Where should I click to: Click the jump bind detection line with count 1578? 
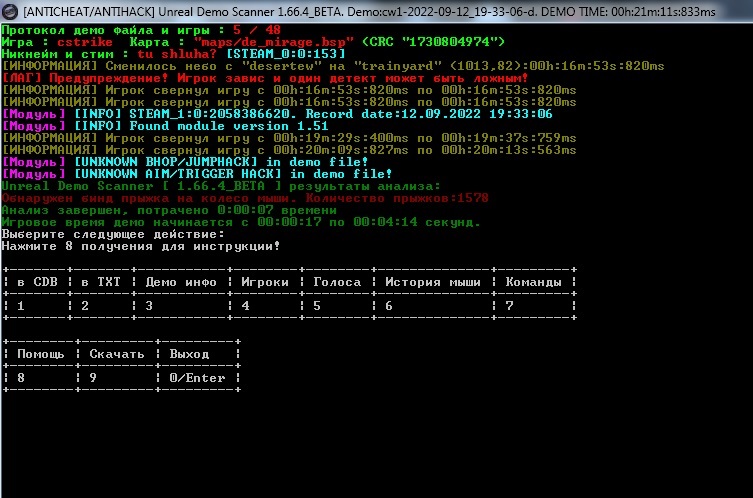point(245,198)
